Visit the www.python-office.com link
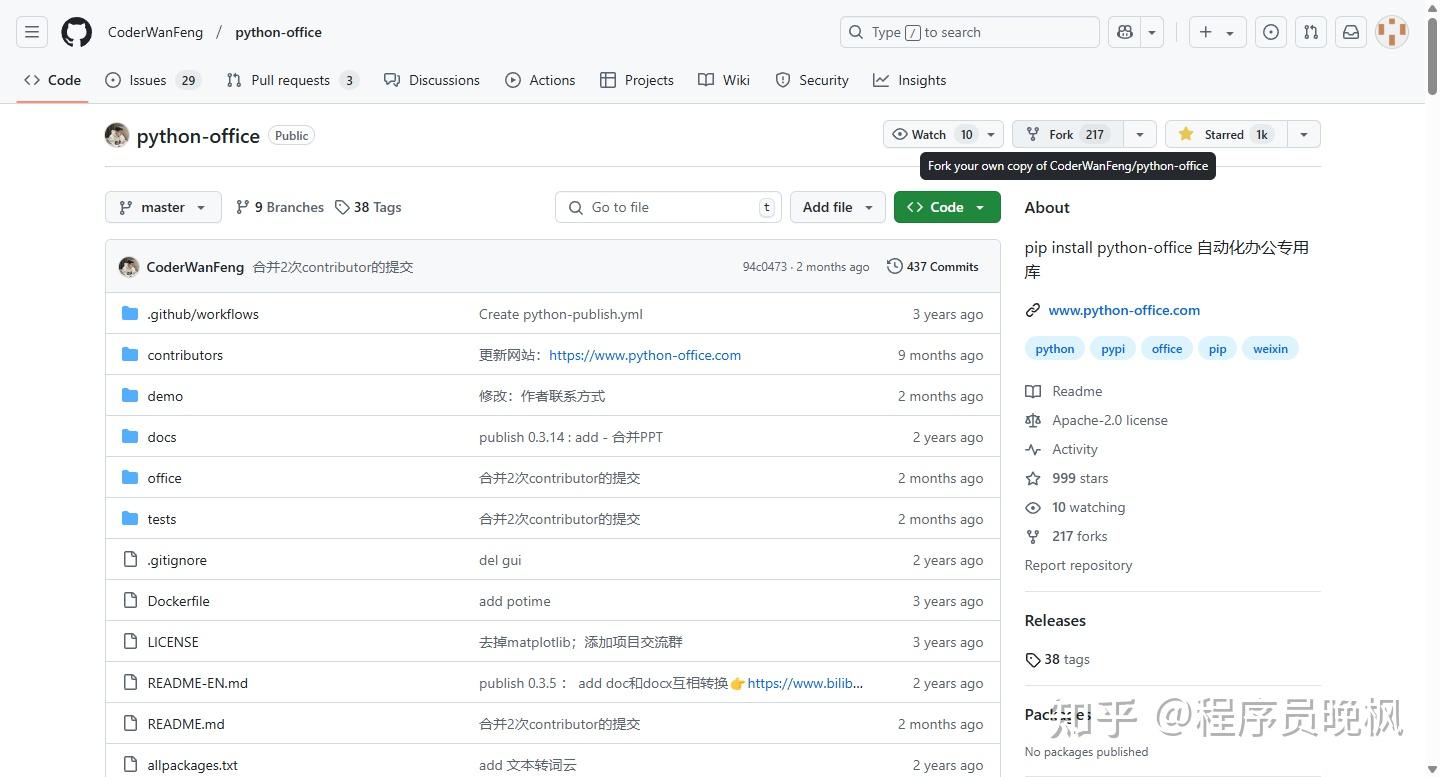Viewport: 1440px width, 777px height. (1123, 310)
